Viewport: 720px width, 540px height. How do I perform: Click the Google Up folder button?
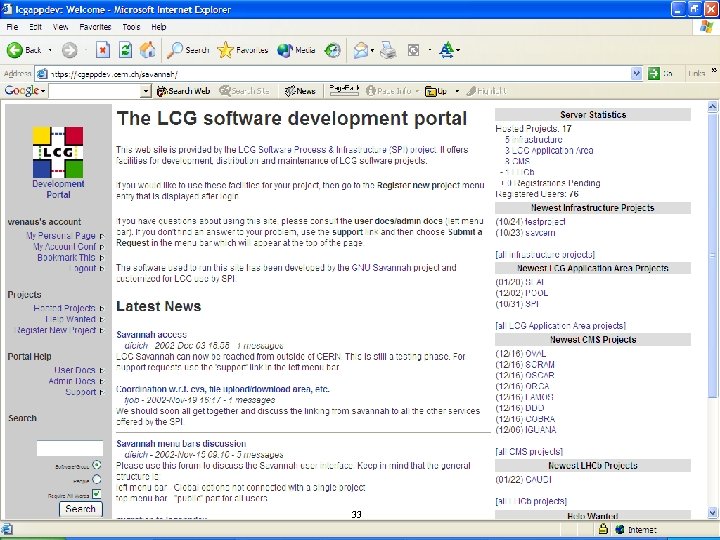[x=436, y=91]
